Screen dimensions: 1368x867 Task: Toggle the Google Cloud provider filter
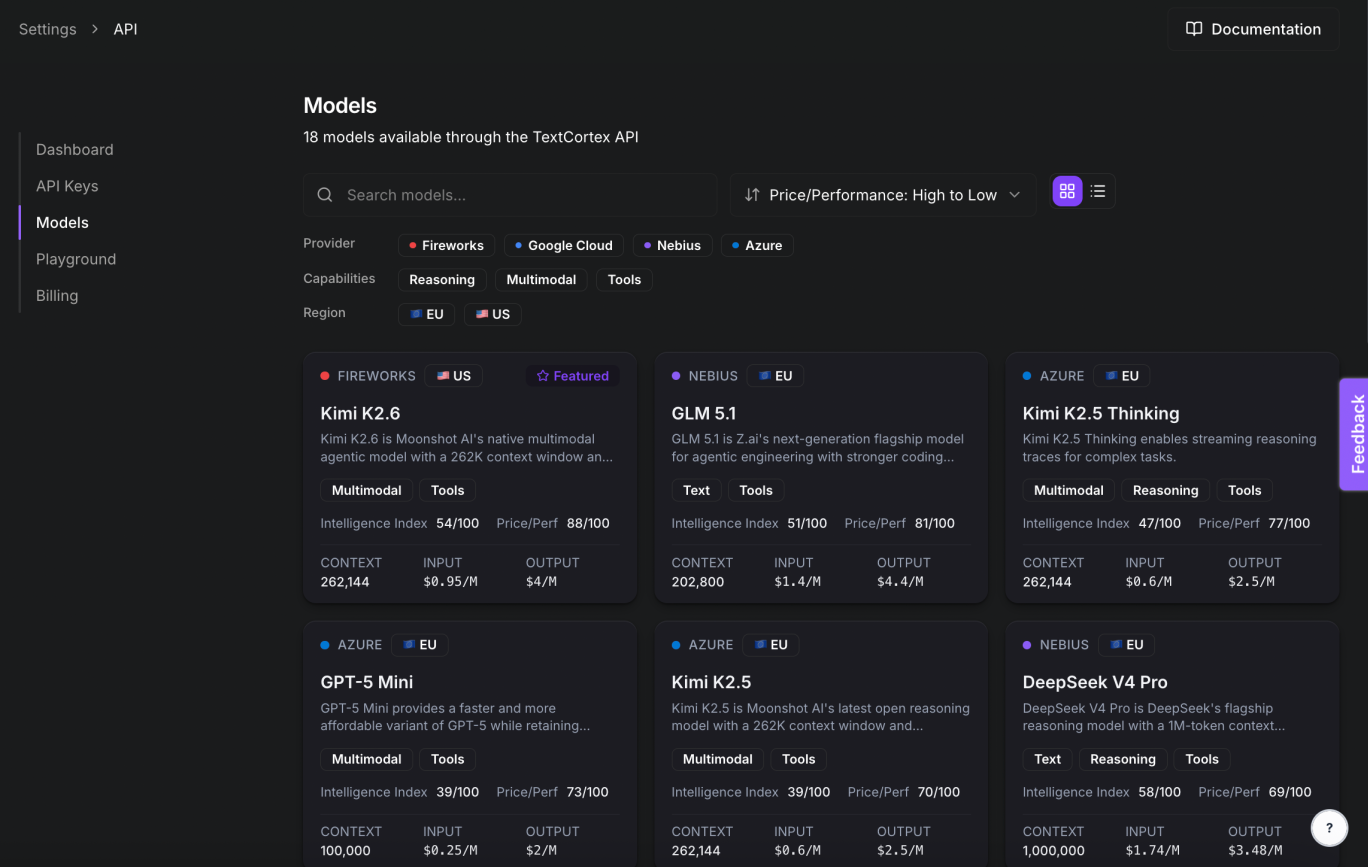point(564,245)
